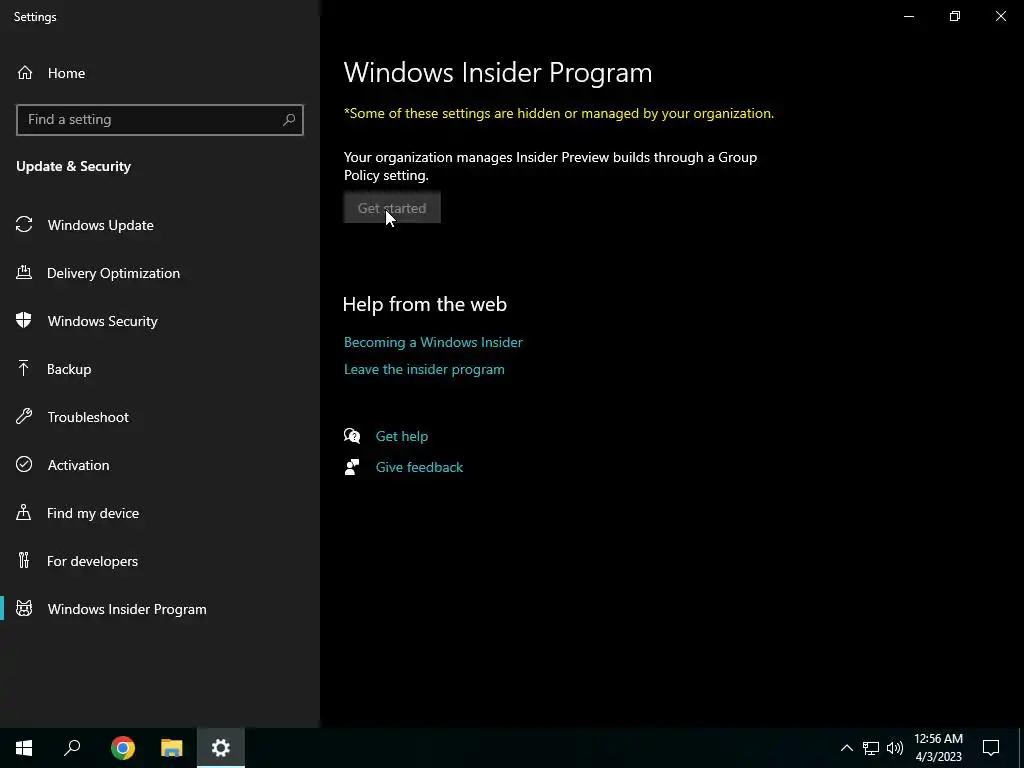Click the For developers tools icon
Image resolution: width=1024 pixels, height=768 pixels.
coord(24,561)
